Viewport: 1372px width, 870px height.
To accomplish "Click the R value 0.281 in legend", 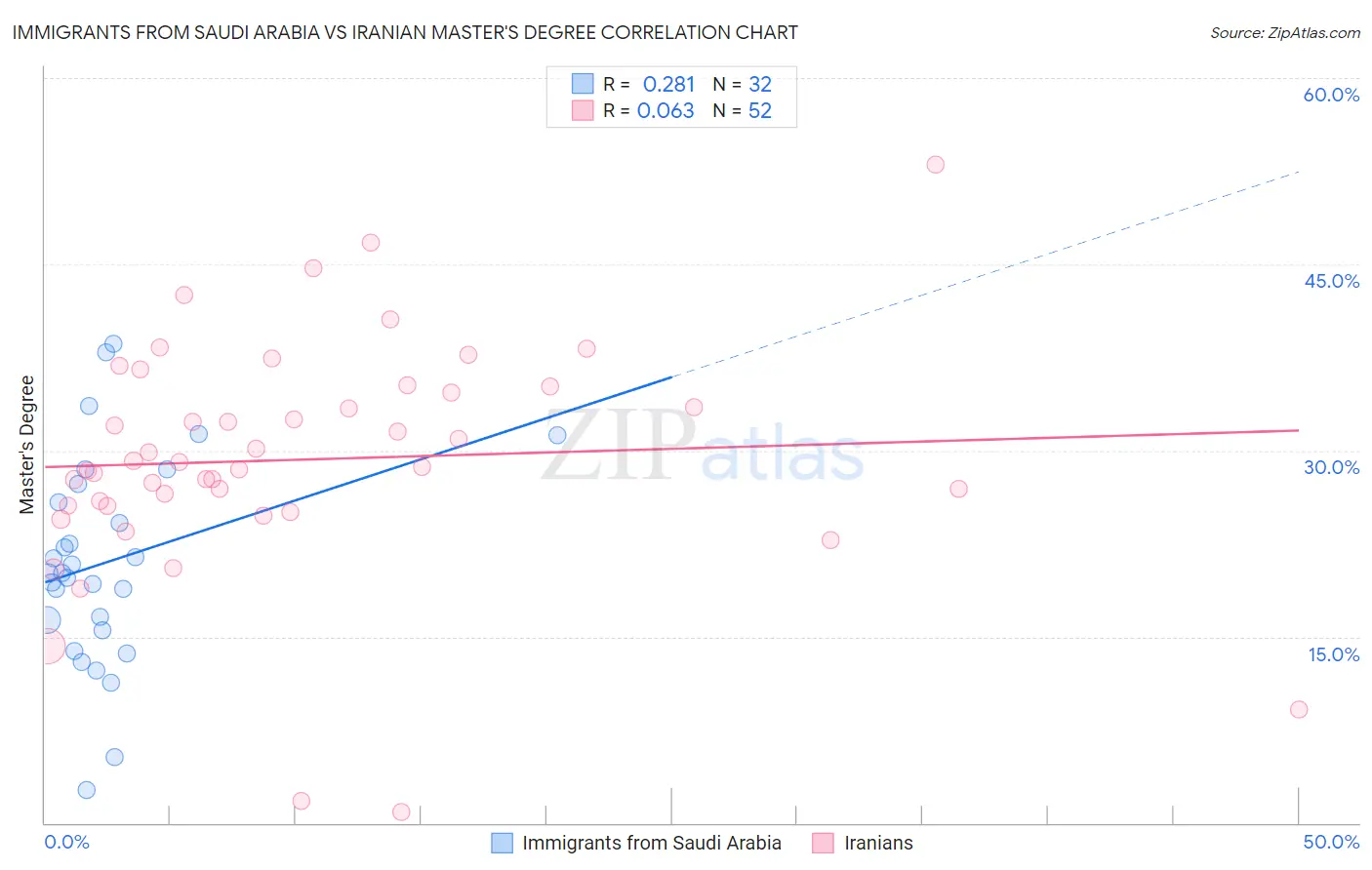I will (x=668, y=84).
